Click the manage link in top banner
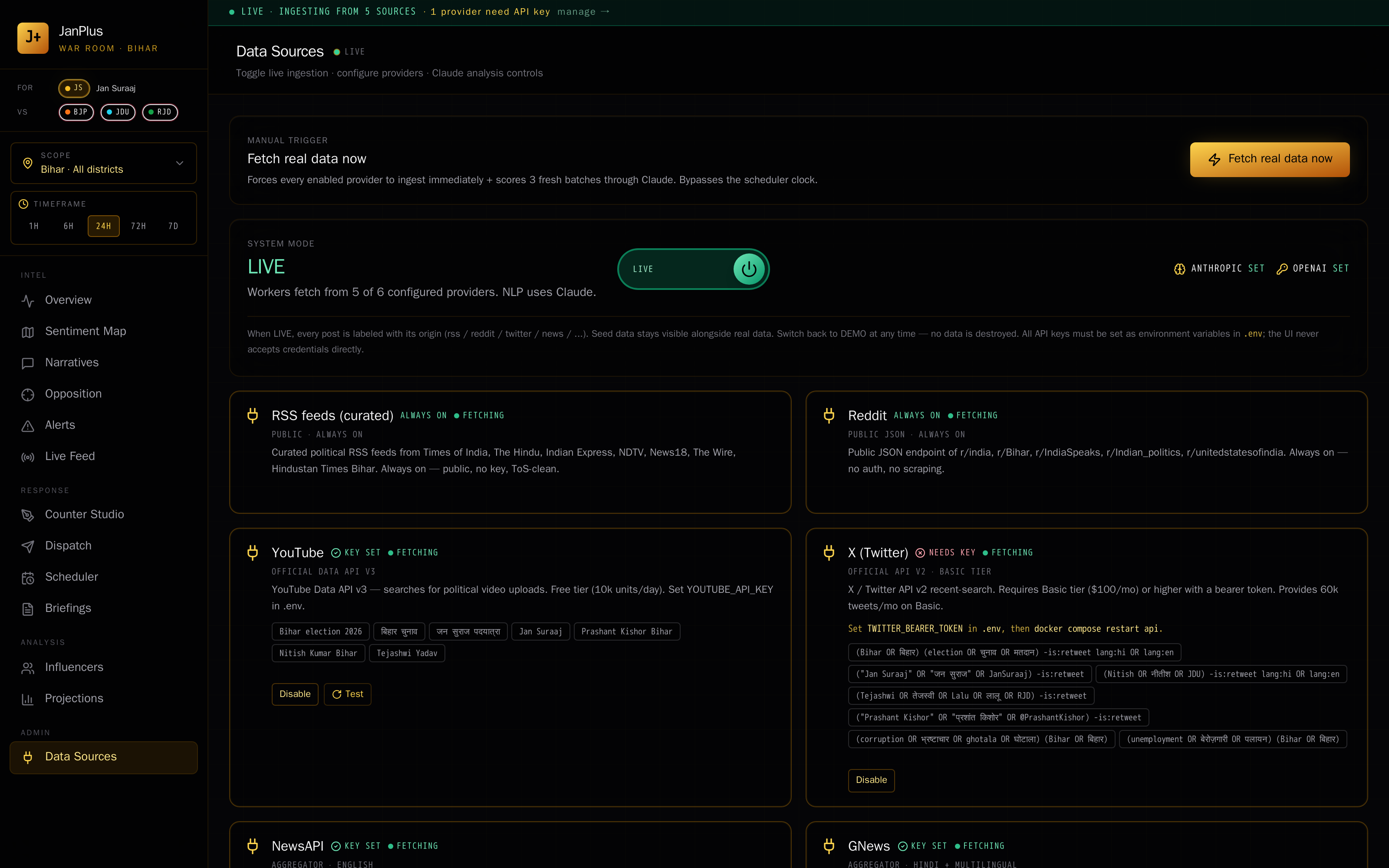The width and height of the screenshot is (1389, 868). click(x=583, y=11)
